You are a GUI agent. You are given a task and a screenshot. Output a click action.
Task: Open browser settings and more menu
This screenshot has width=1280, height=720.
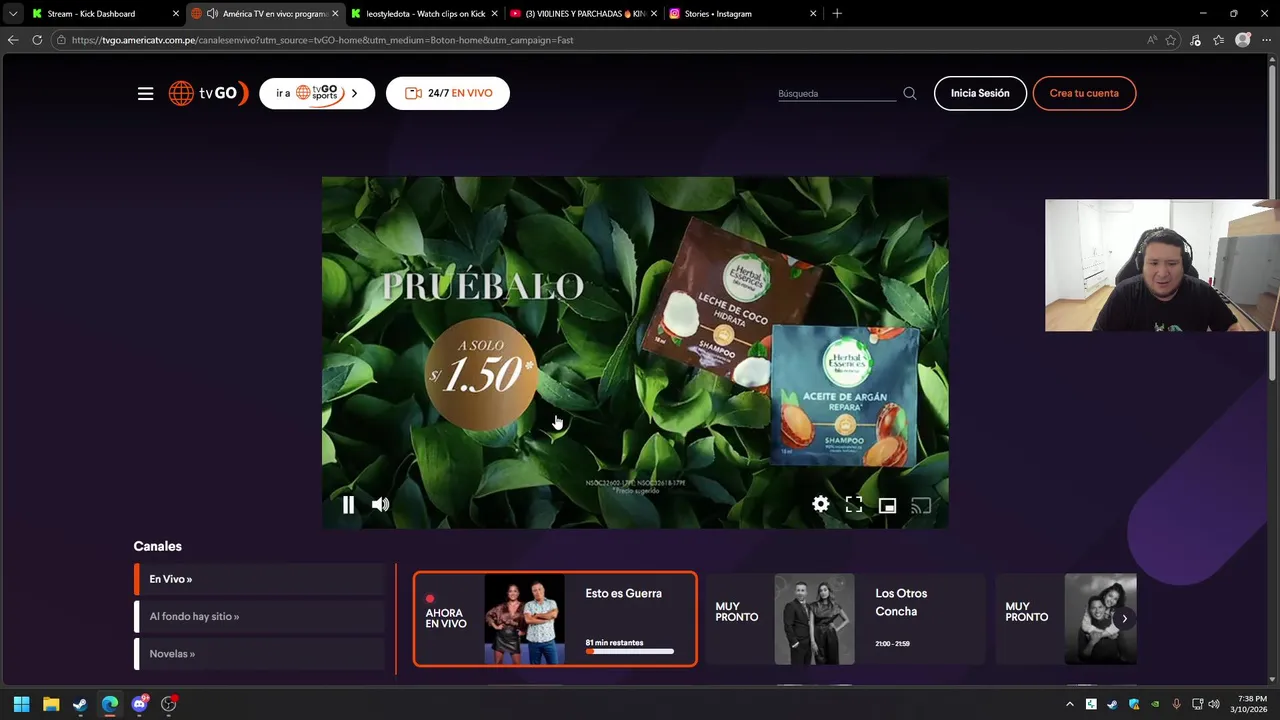click(1266, 40)
